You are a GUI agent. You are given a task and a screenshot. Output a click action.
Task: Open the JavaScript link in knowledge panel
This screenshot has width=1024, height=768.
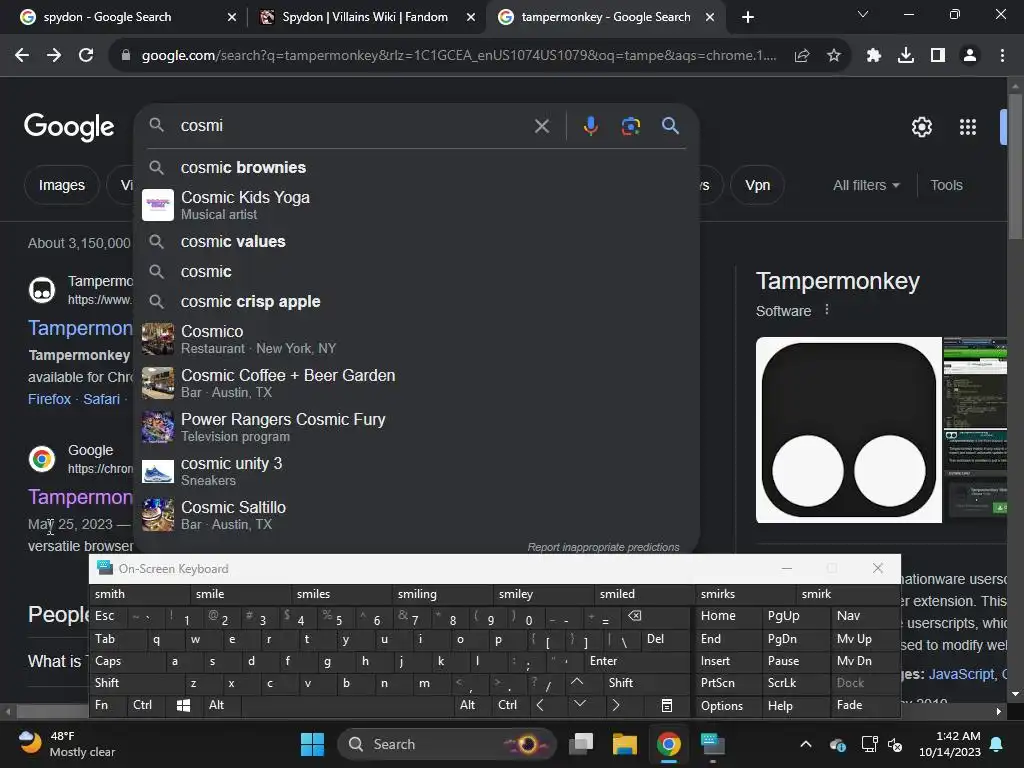coord(961,675)
